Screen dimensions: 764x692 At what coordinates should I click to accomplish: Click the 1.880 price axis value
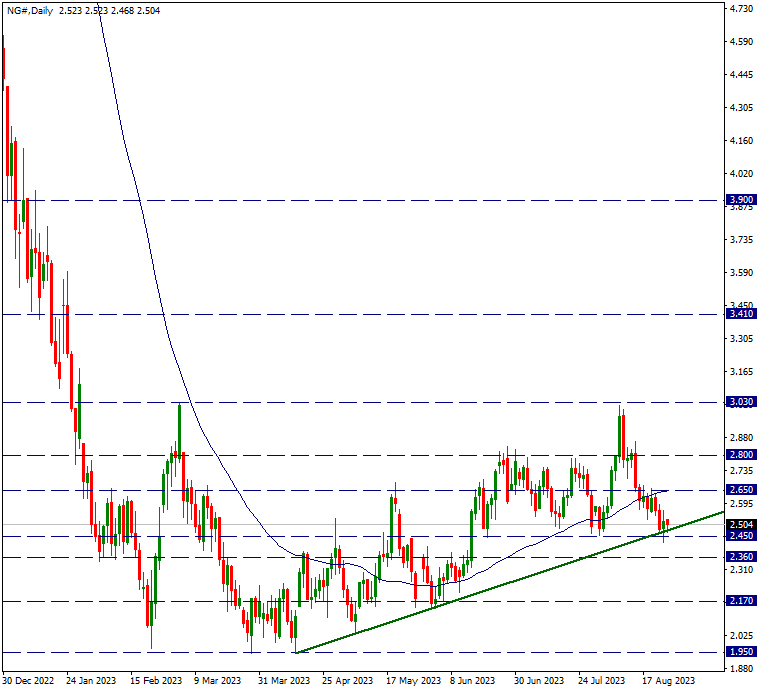tap(741, 669)
